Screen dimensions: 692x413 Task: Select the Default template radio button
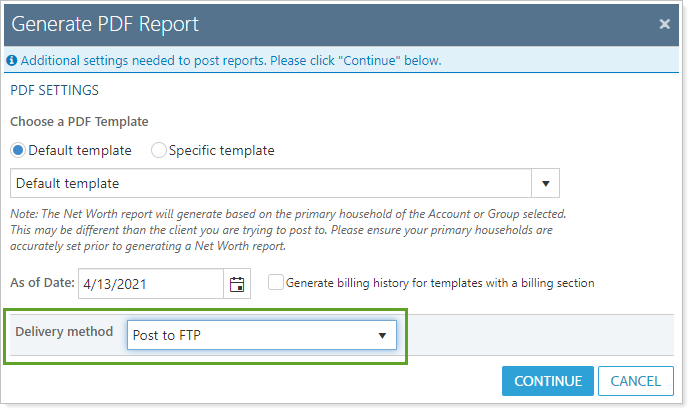(x=18, y=151)
